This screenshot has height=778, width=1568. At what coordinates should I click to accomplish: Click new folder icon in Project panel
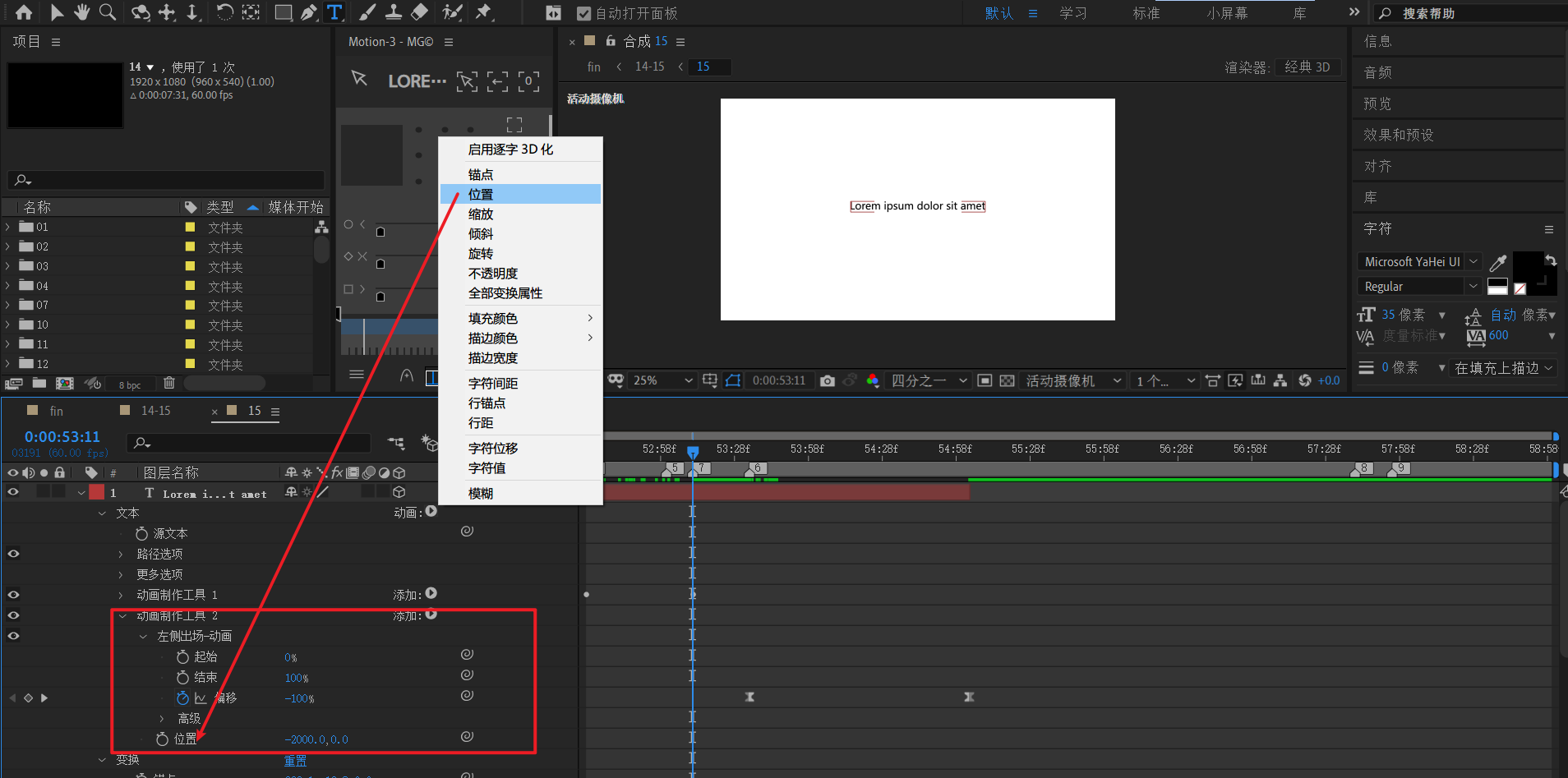[x=39, y=383]
